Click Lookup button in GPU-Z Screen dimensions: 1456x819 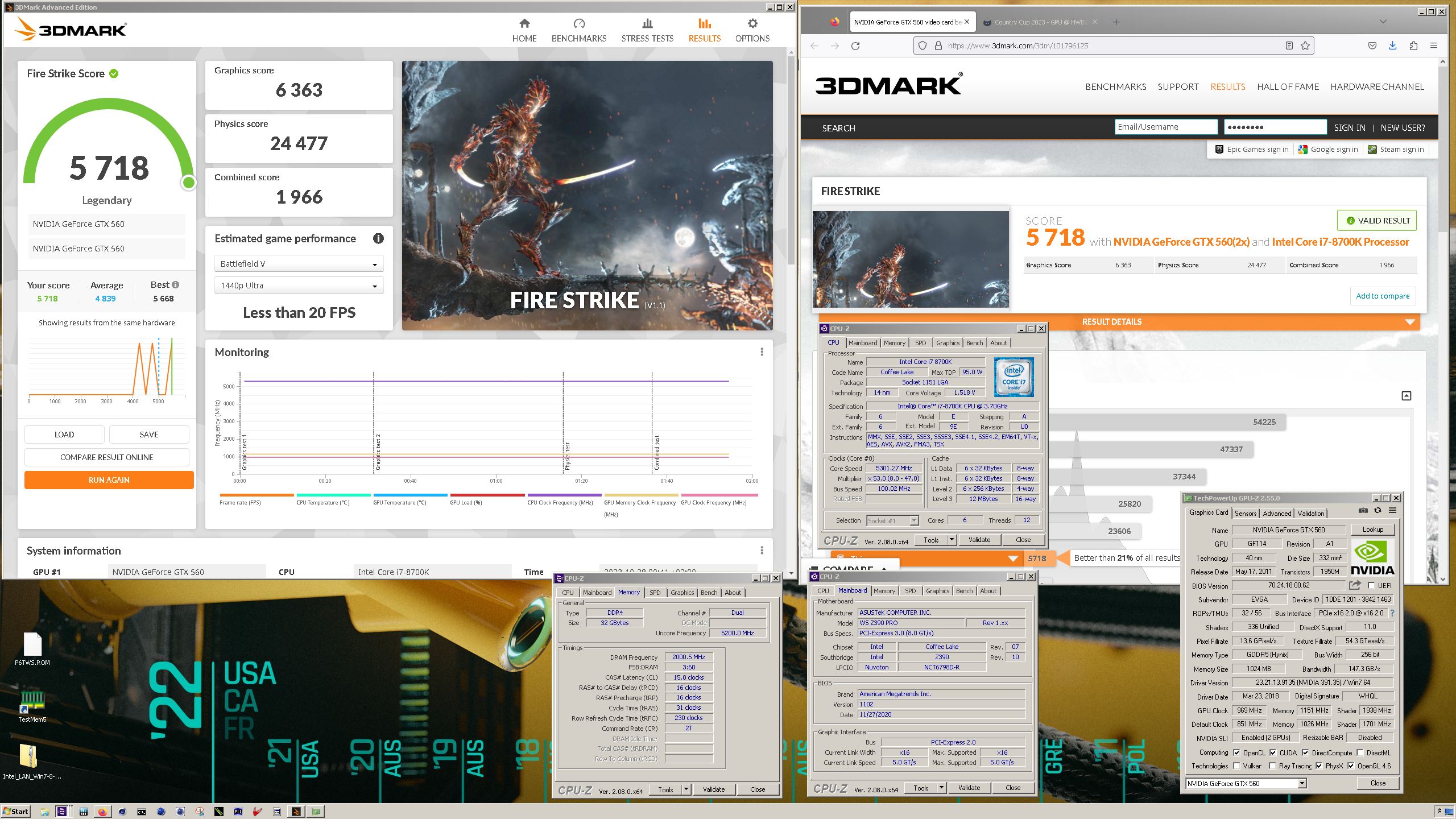point(1372,530)
